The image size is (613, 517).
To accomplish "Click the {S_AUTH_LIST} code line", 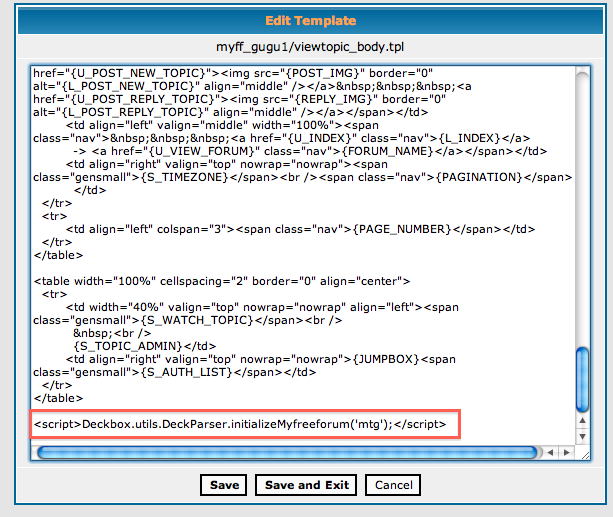I will click(175, 372).
